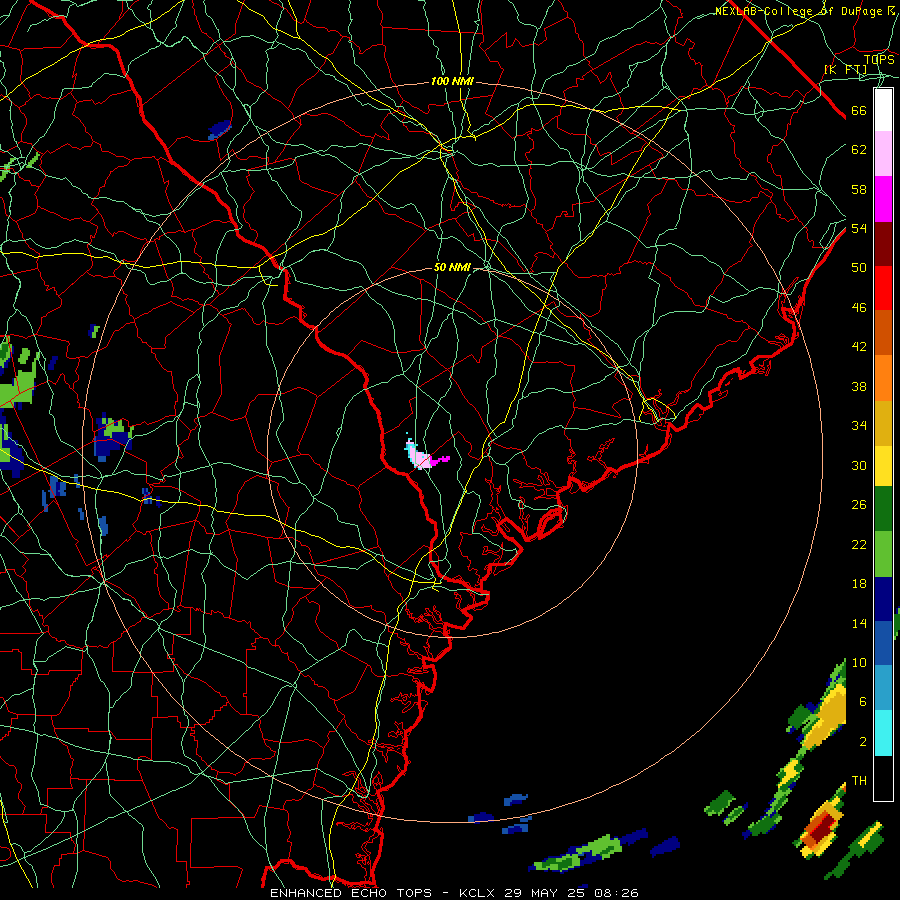
Task: Click the 50 NMI range ring label
Action: pos(452,267)
